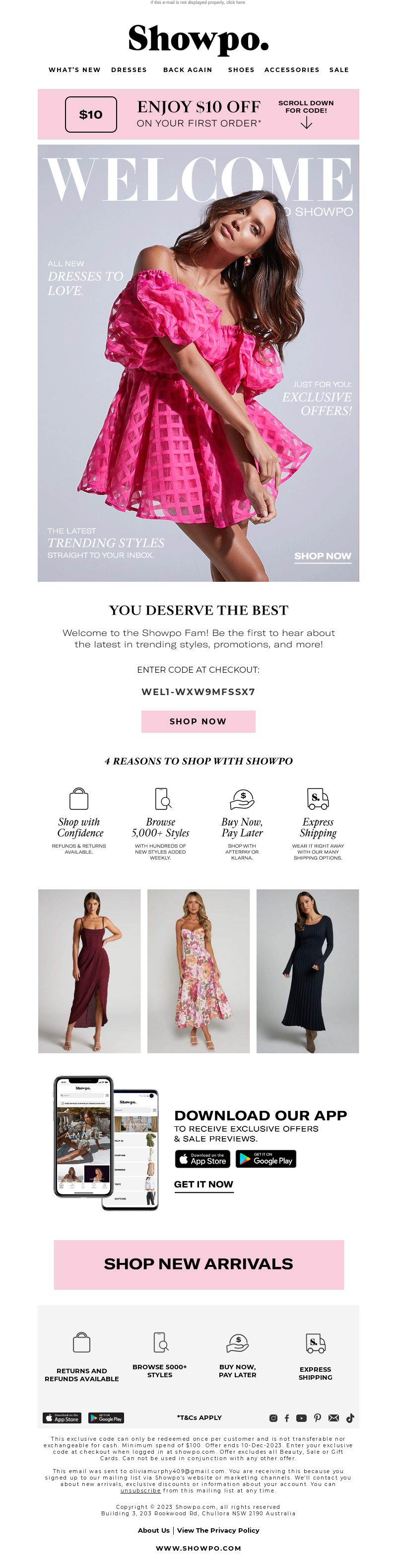Open the Pinterest social icon

[318, 1417]
